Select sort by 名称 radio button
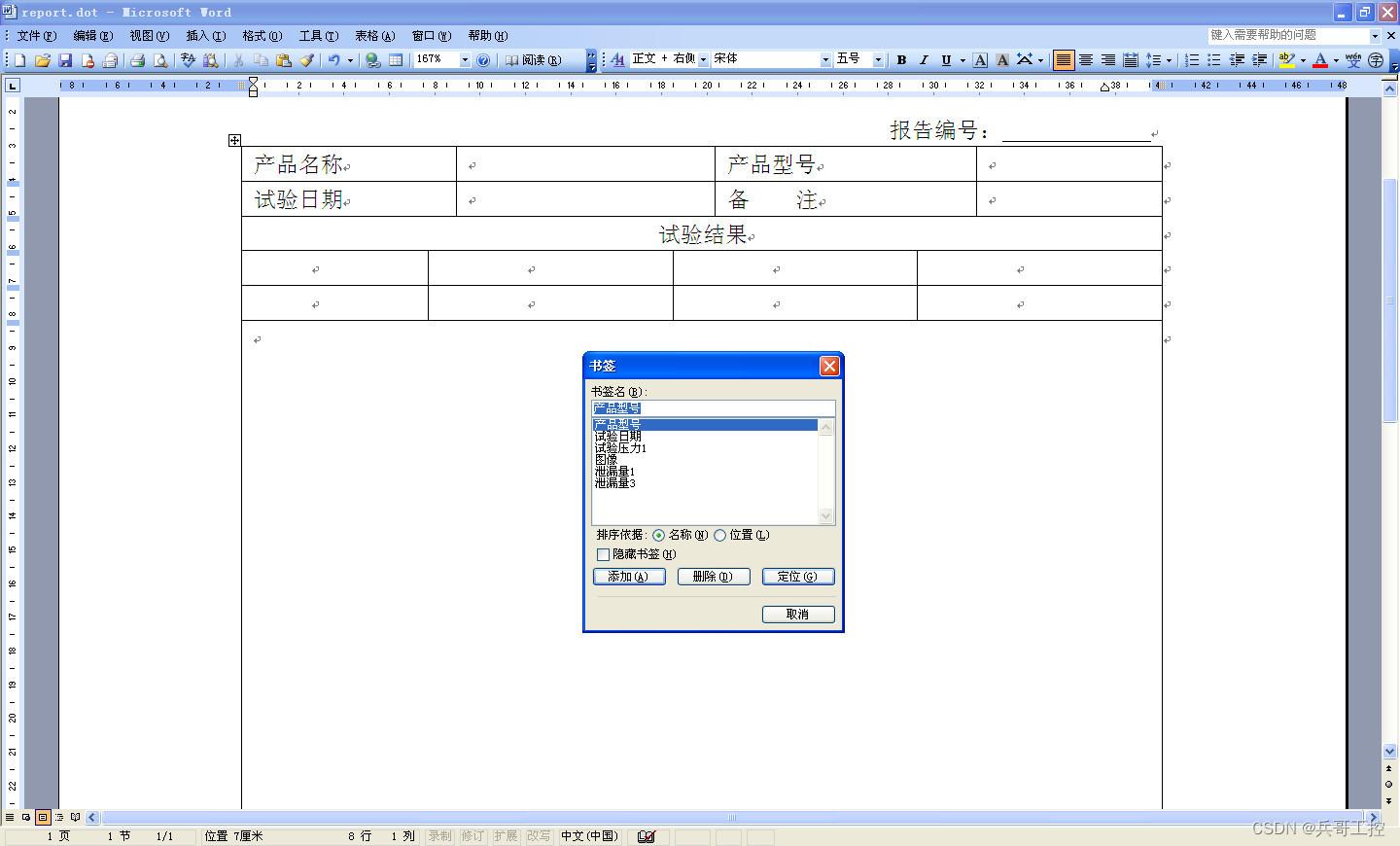1400x846 pixels. click(x=659, y=536)
